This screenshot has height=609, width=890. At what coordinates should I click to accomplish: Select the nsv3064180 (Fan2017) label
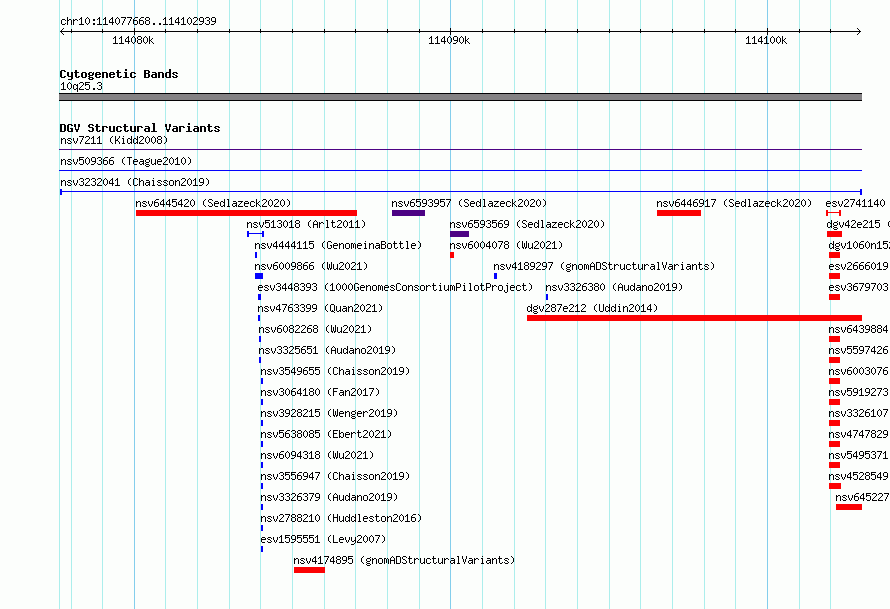pyautogui.click(x=321, y=392)
